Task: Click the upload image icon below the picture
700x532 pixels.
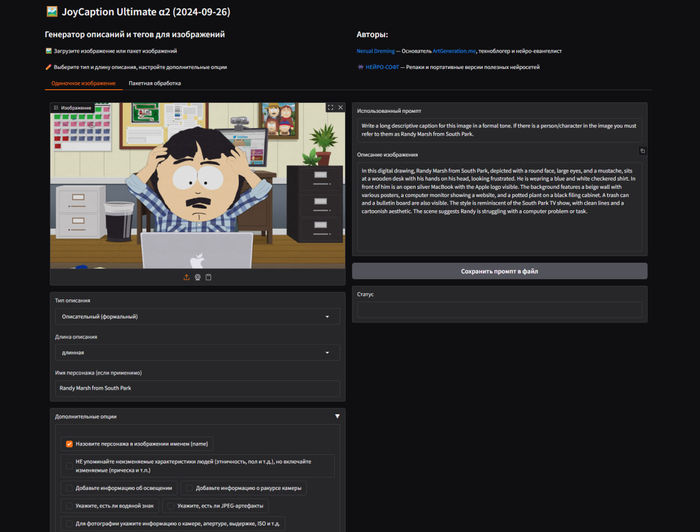Action: pos(186,277)
